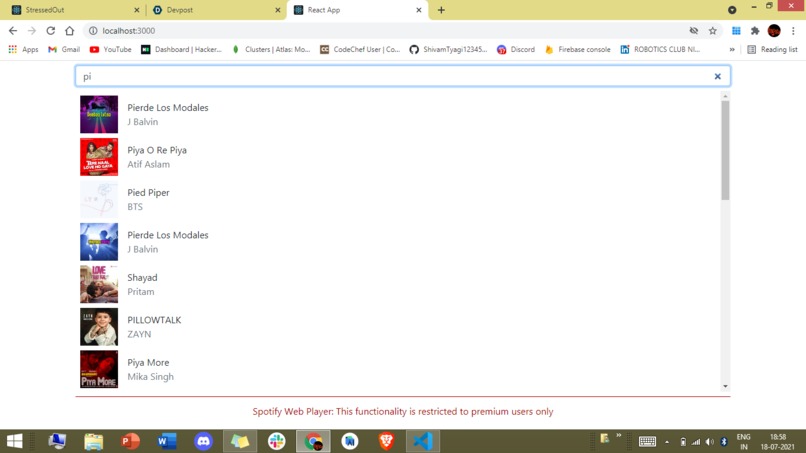Screen dimensions: 806x453
Task: Open the touch keyboard tray icon
Action: 647,441
